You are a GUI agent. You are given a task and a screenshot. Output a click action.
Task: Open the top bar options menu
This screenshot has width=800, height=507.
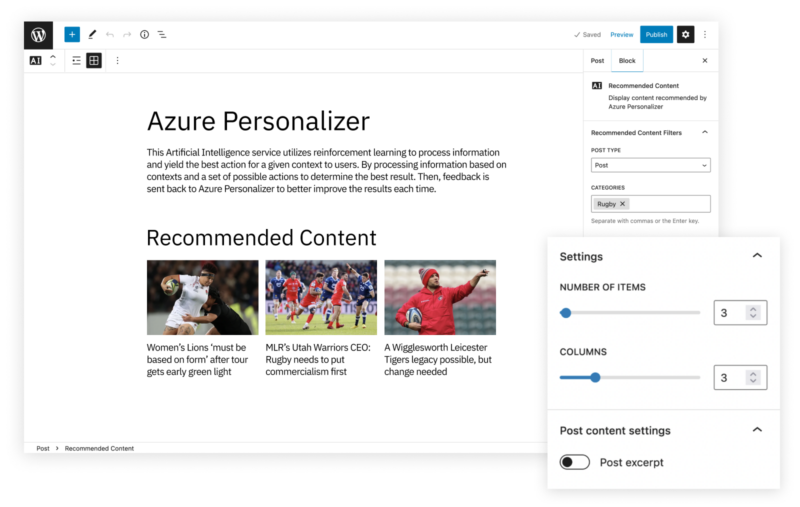tap(705, 35)
